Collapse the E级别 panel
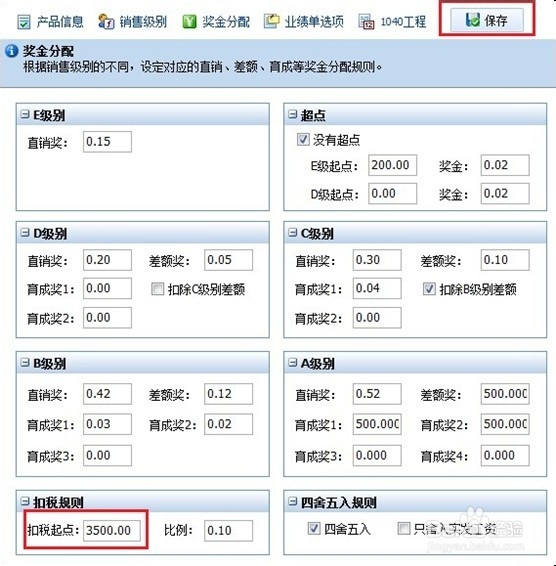Screen dimensions: 556x566 coord(25,115)
